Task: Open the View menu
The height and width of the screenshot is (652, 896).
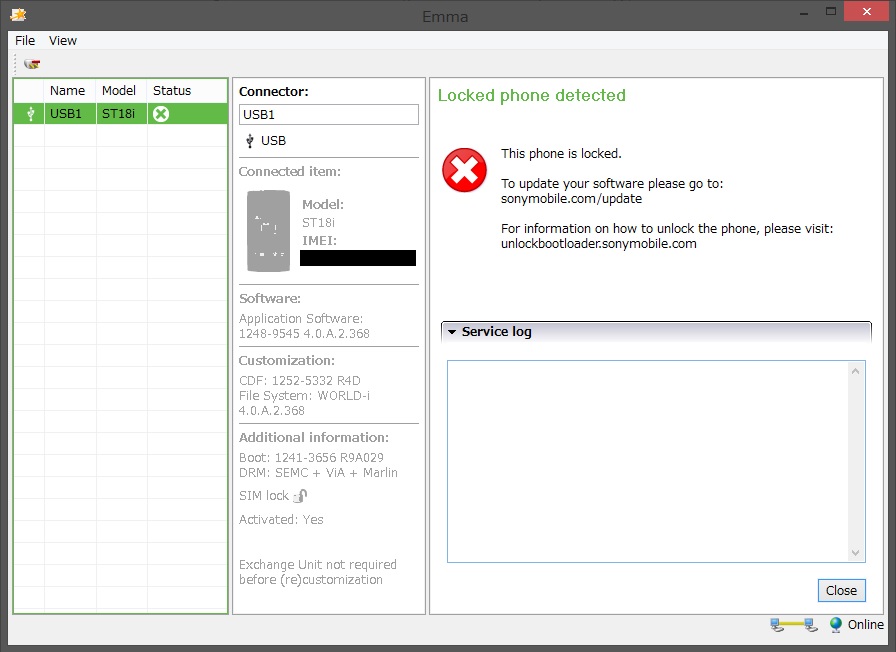Action: coord(62,40)
